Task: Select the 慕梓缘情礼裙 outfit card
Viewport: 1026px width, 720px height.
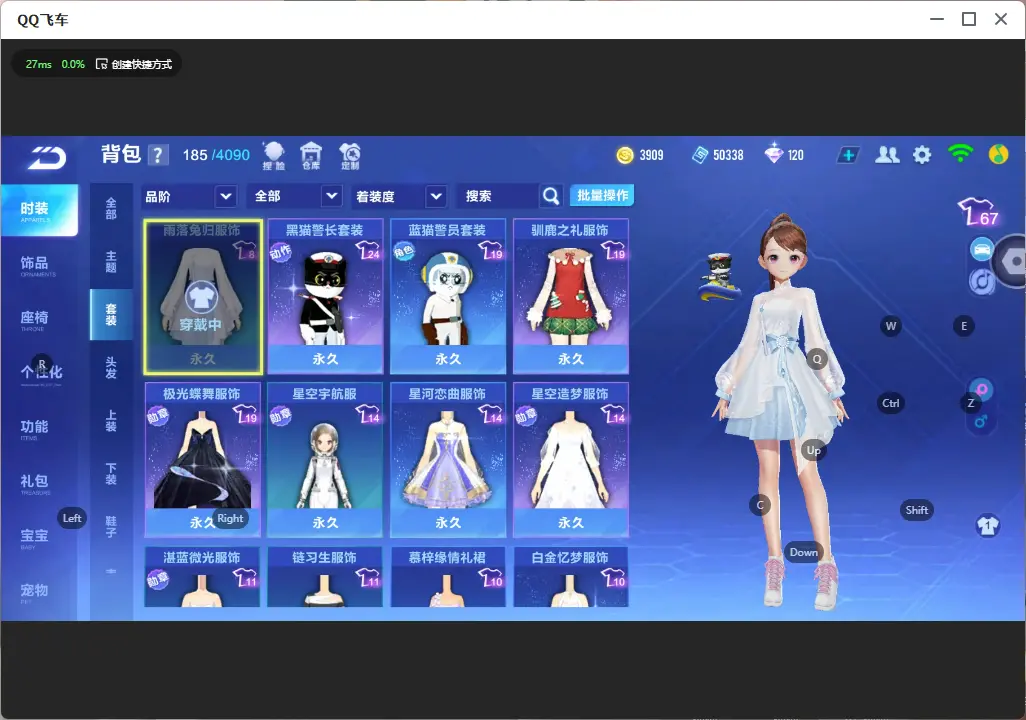Action: click(448, 577)
